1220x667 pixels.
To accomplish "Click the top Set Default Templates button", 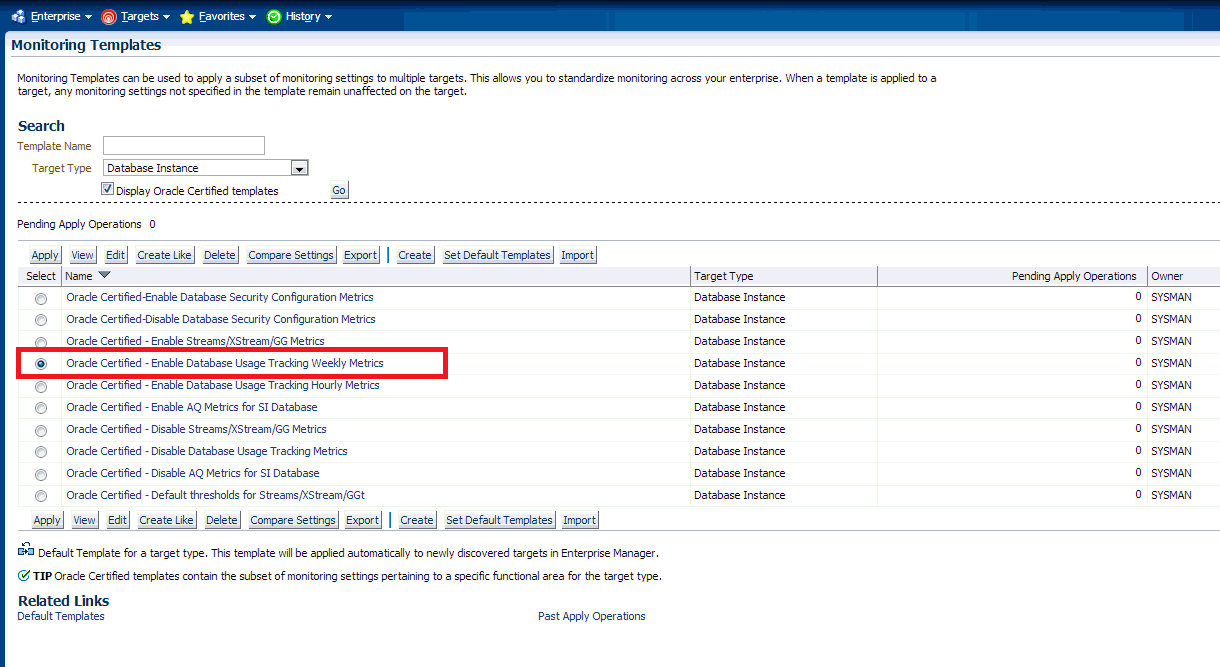I will pos(497,255).
